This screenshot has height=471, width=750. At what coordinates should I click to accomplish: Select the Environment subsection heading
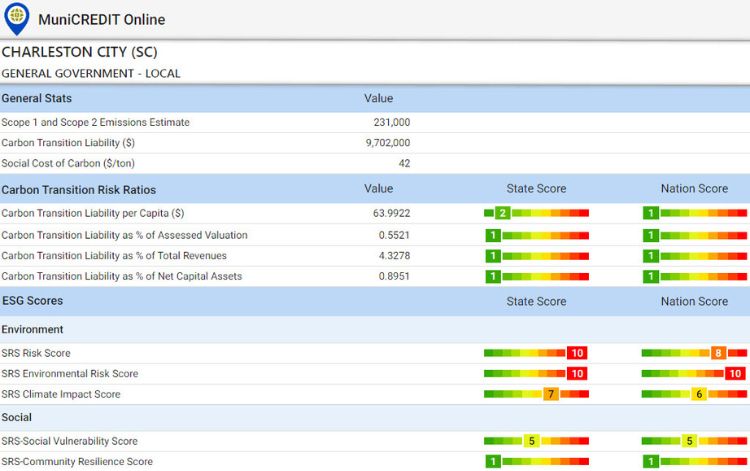click(x=32, y=330)
